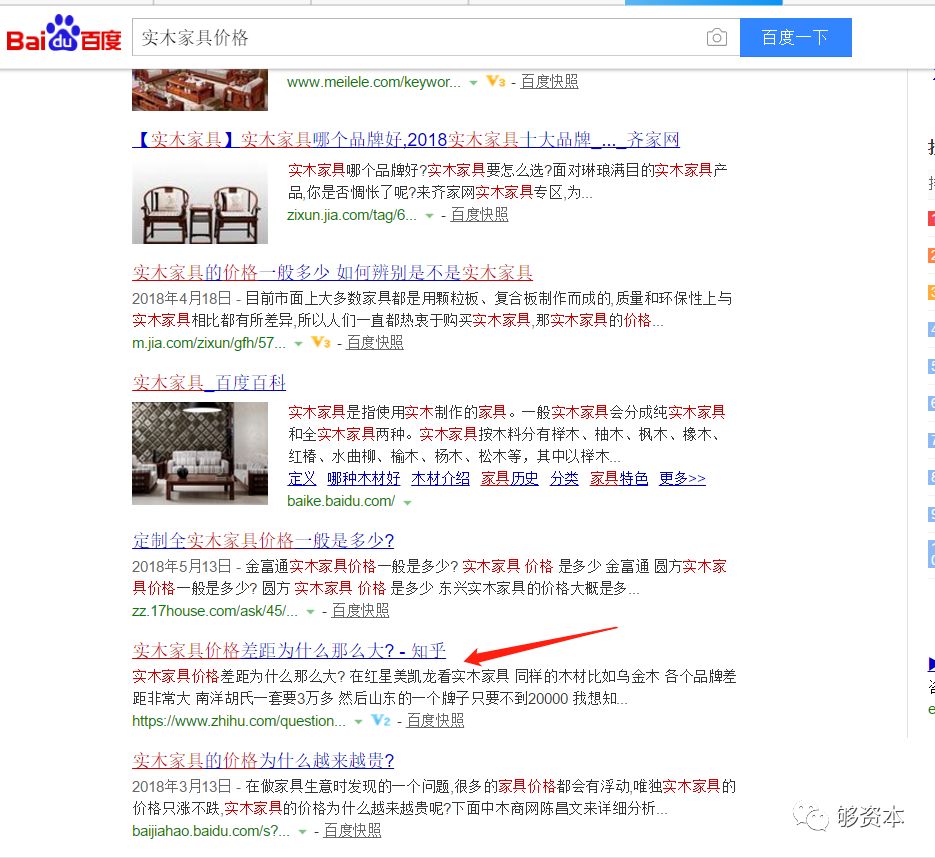
Task: Click V3 badge beside meilele.com URL
Action: 496,81
